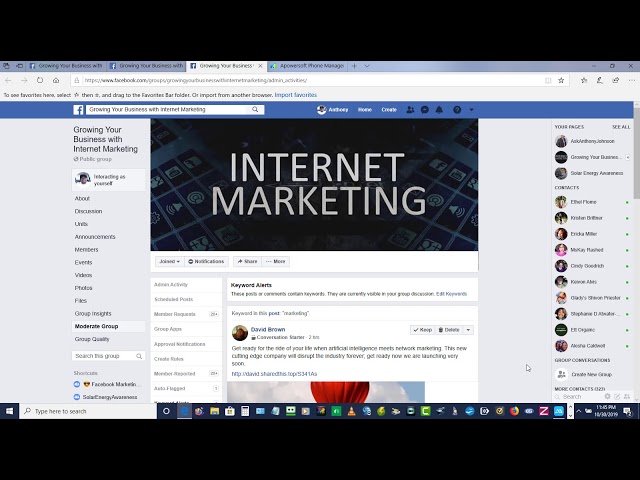
Task: Click the search icon in Search this group
Action: (x=139, y=356)
